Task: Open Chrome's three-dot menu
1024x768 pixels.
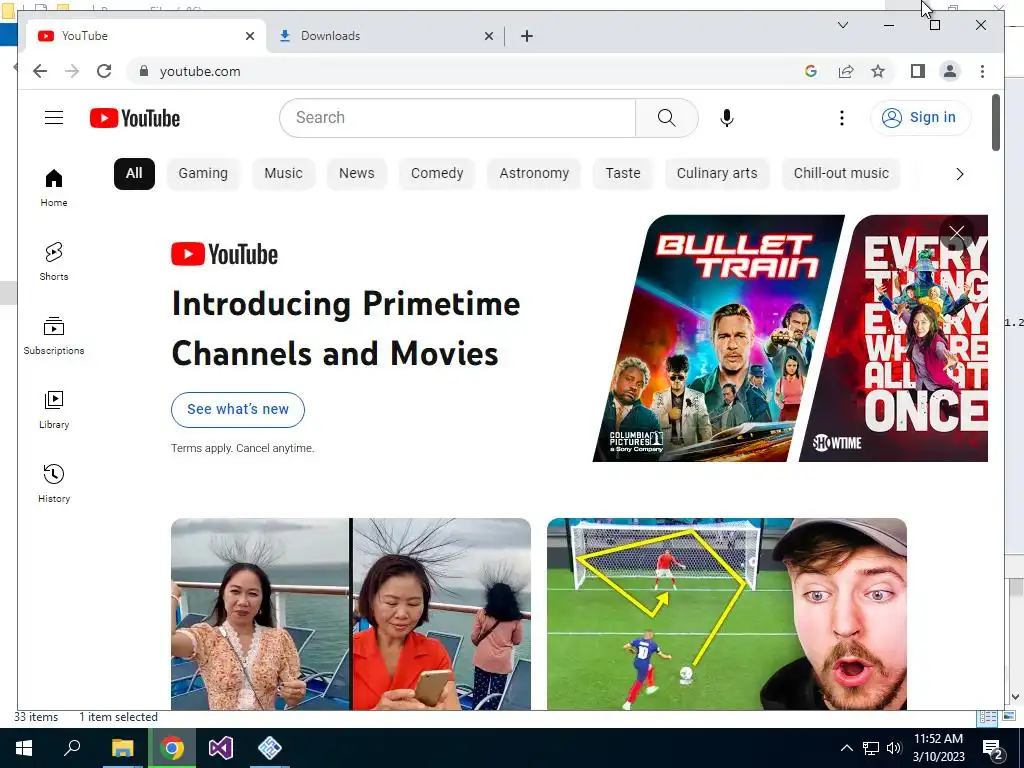Action: pyautogui.click(x=982, y=71)
